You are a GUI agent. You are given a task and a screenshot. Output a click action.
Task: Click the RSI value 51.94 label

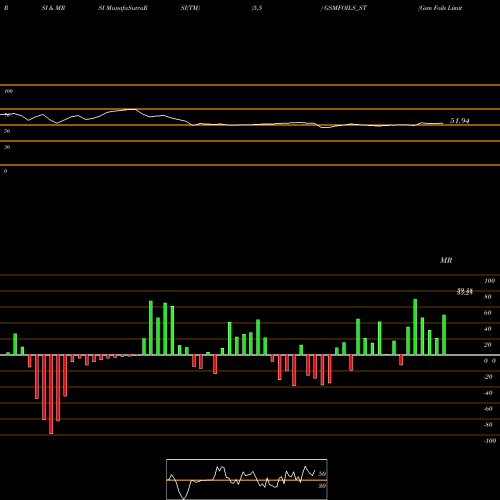pos(460,121)
